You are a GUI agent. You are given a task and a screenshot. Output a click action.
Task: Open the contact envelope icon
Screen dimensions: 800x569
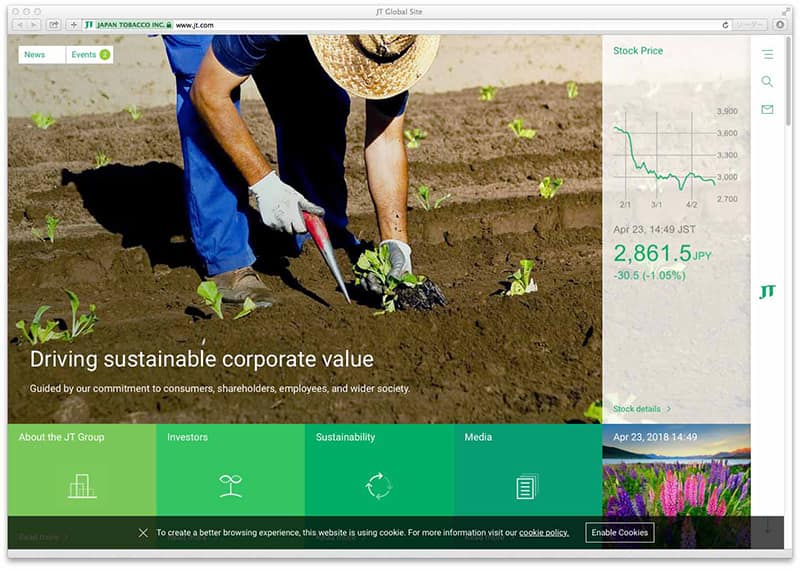(767, 109)
